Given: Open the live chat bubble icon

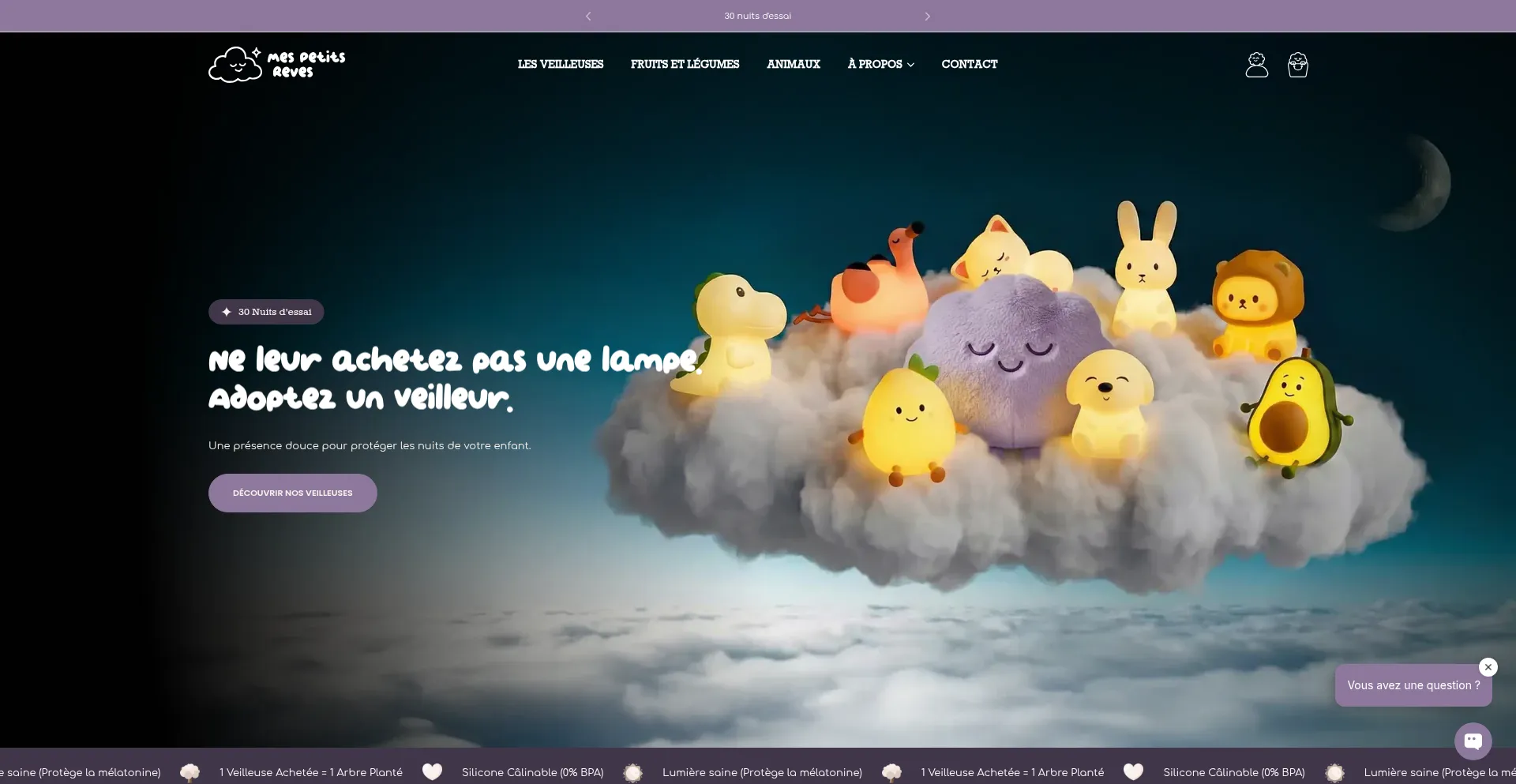Looking at the screenshot, I should [1473, 741].
